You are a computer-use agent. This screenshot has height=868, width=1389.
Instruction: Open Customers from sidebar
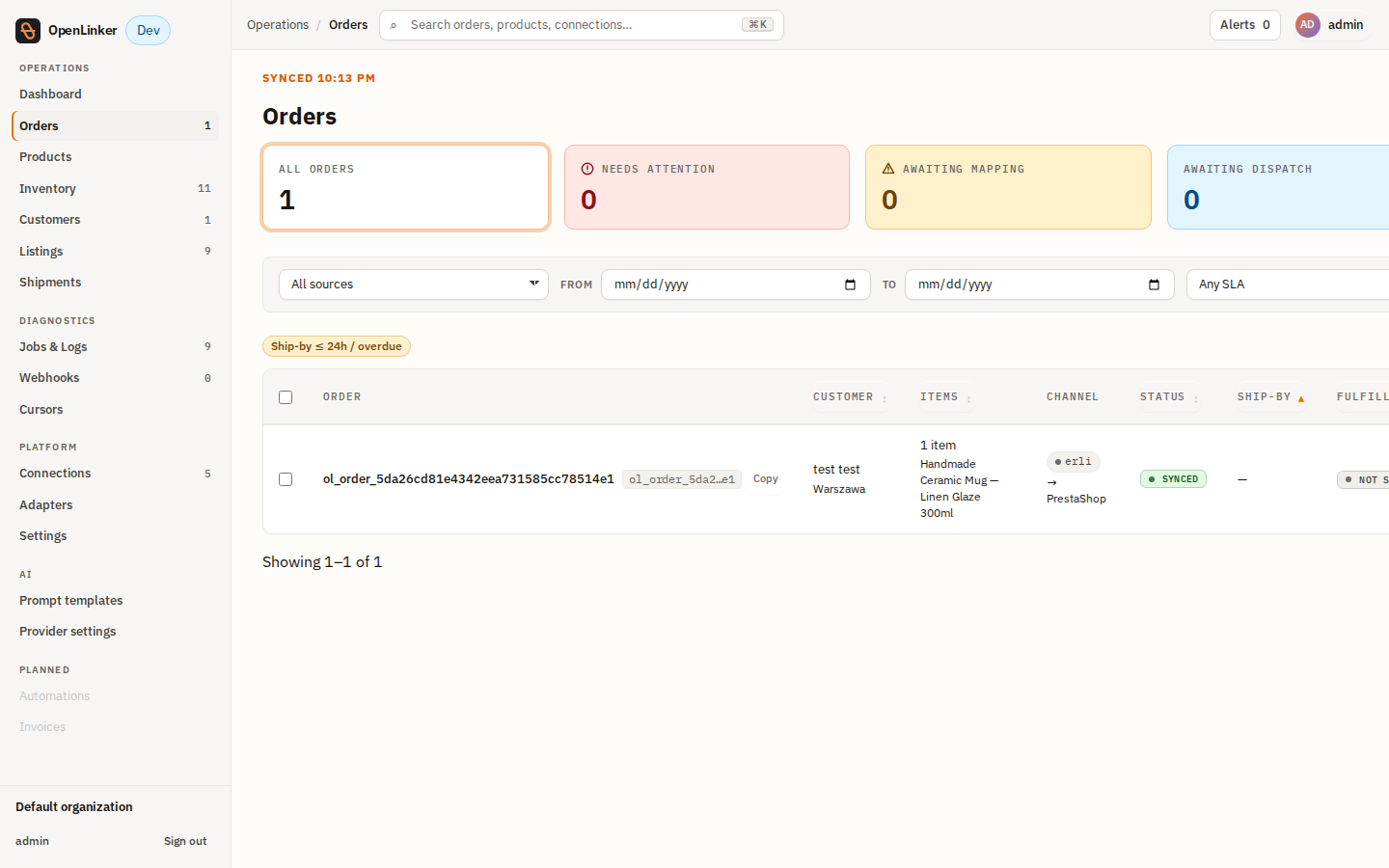coord(115,220)
